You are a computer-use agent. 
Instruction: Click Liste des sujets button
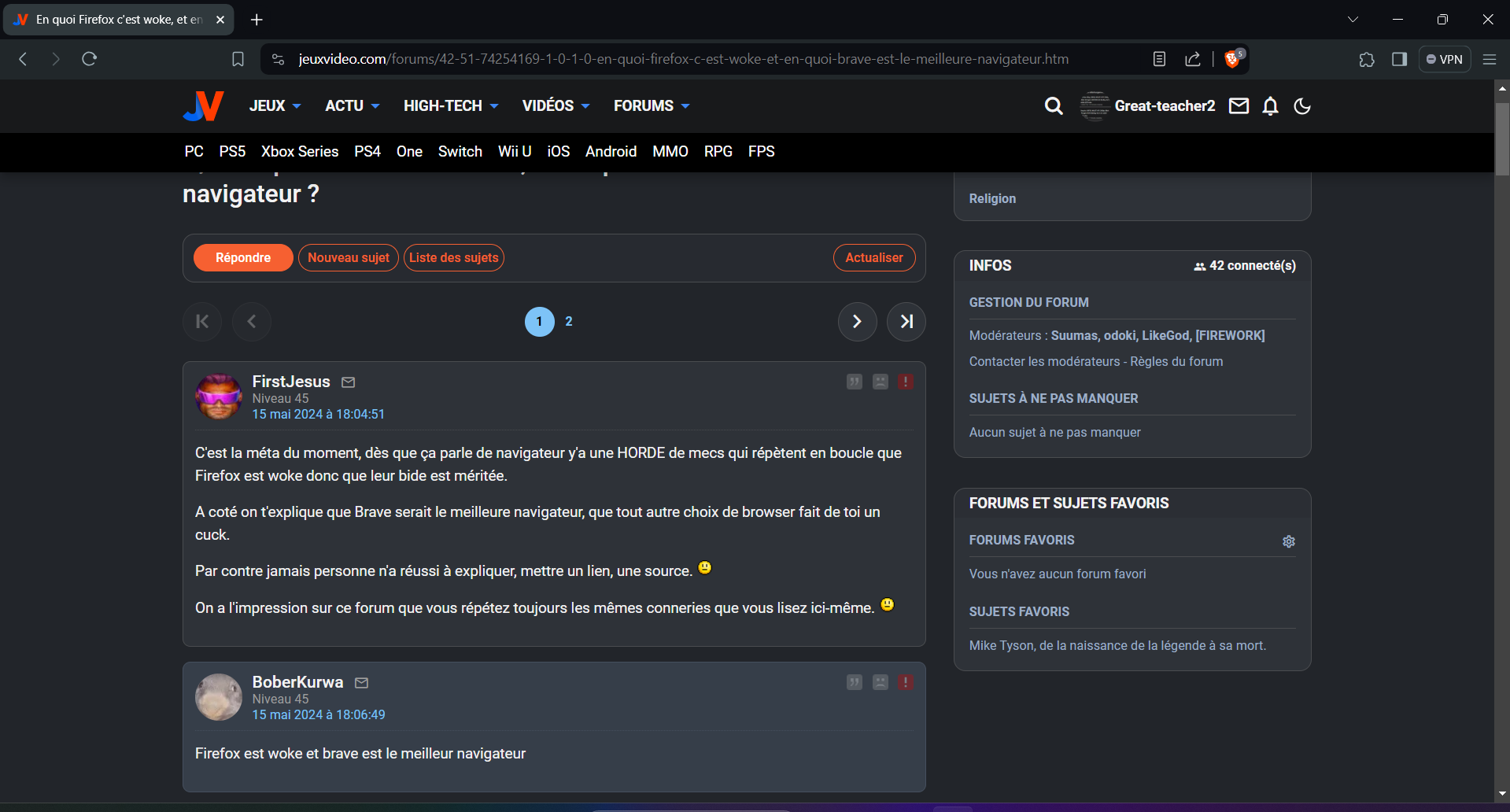click(x=454, y=258)
